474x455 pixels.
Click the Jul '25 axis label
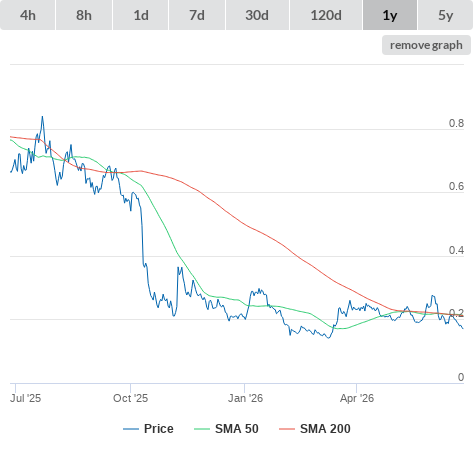coord(26,398)
